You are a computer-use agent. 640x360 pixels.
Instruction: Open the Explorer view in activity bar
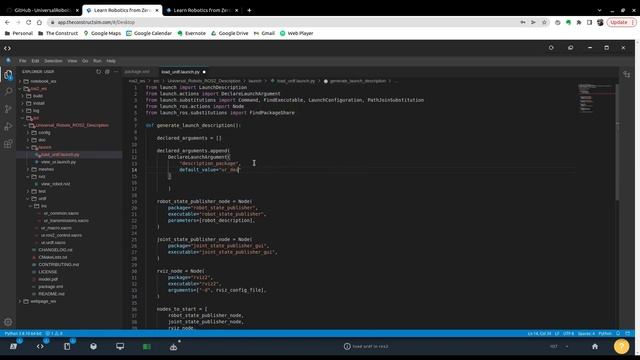tap(8, 74)
